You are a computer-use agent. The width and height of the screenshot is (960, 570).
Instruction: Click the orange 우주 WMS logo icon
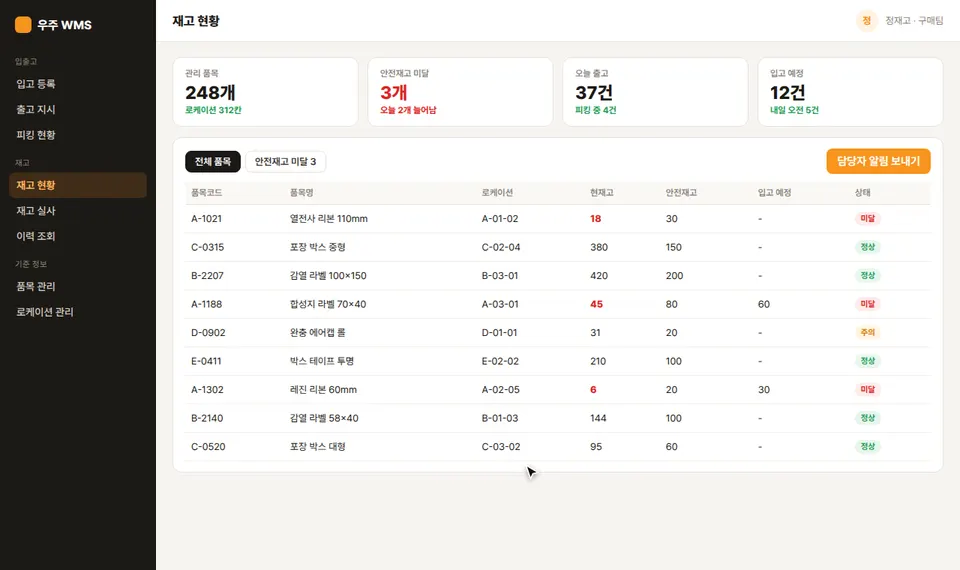click(23, 24)
